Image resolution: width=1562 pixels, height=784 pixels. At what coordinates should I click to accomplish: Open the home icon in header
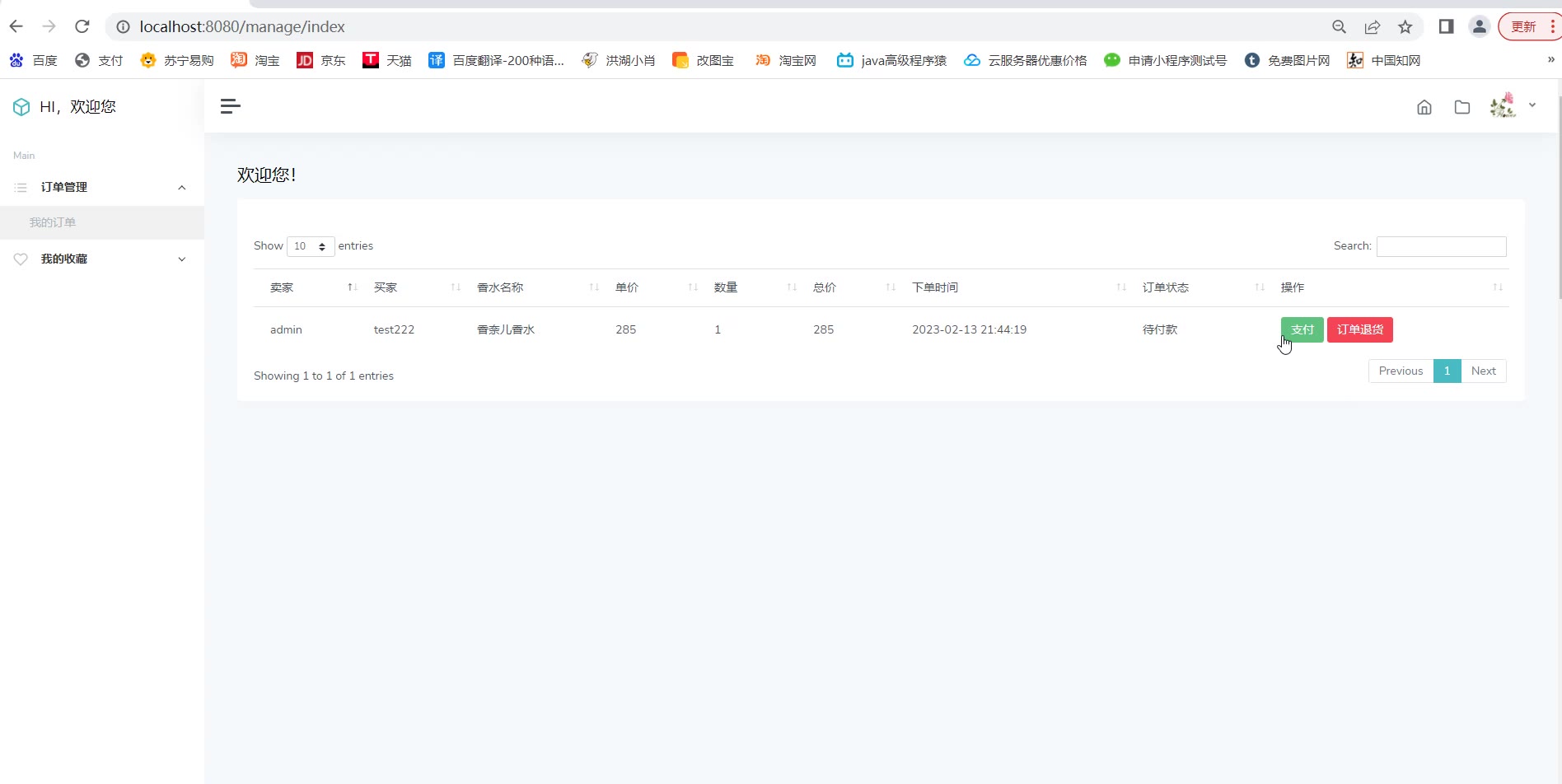click(1424, 107)
